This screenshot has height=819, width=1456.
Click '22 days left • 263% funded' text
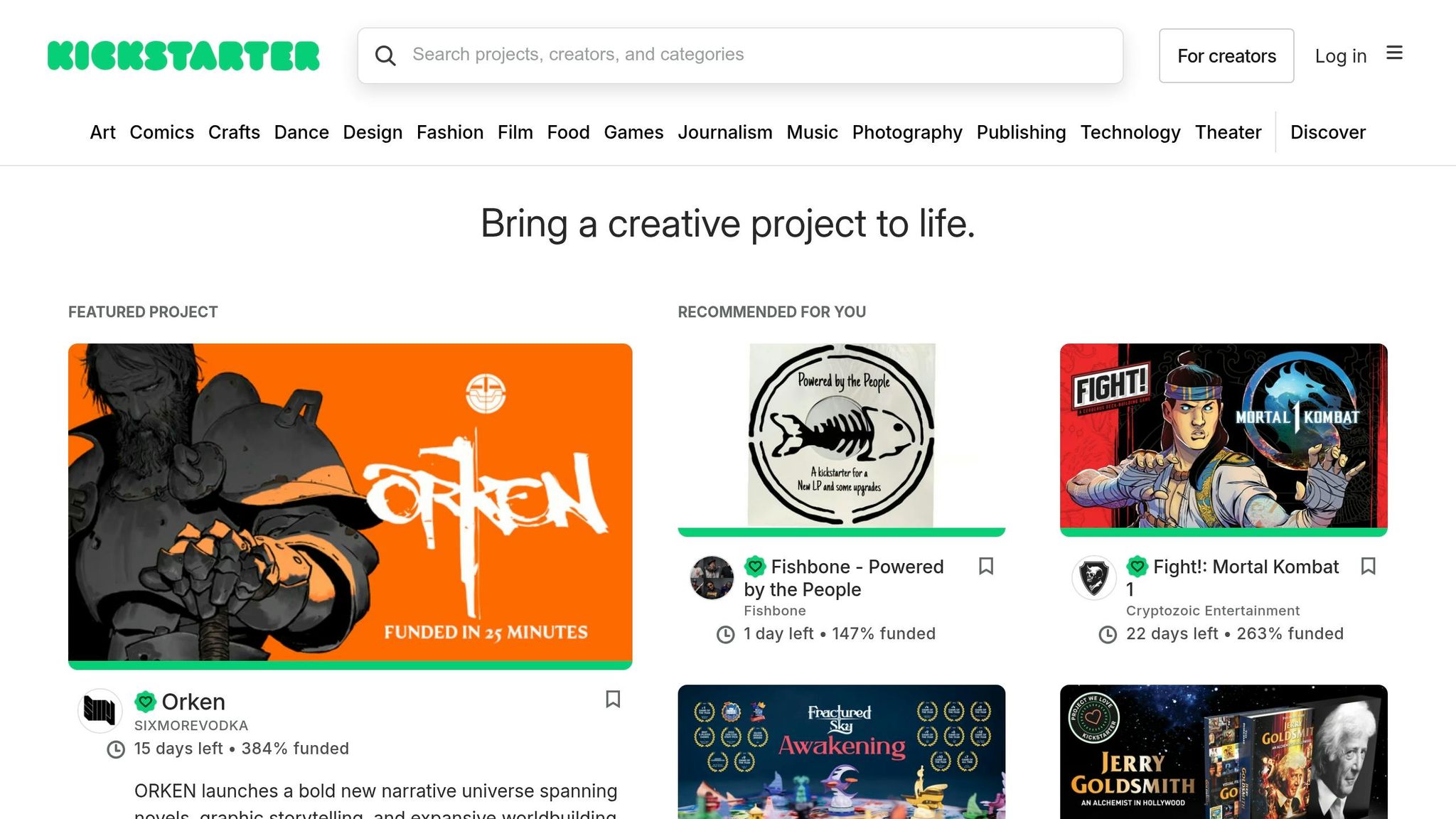pyautogui.click(x=1235, y=633)
